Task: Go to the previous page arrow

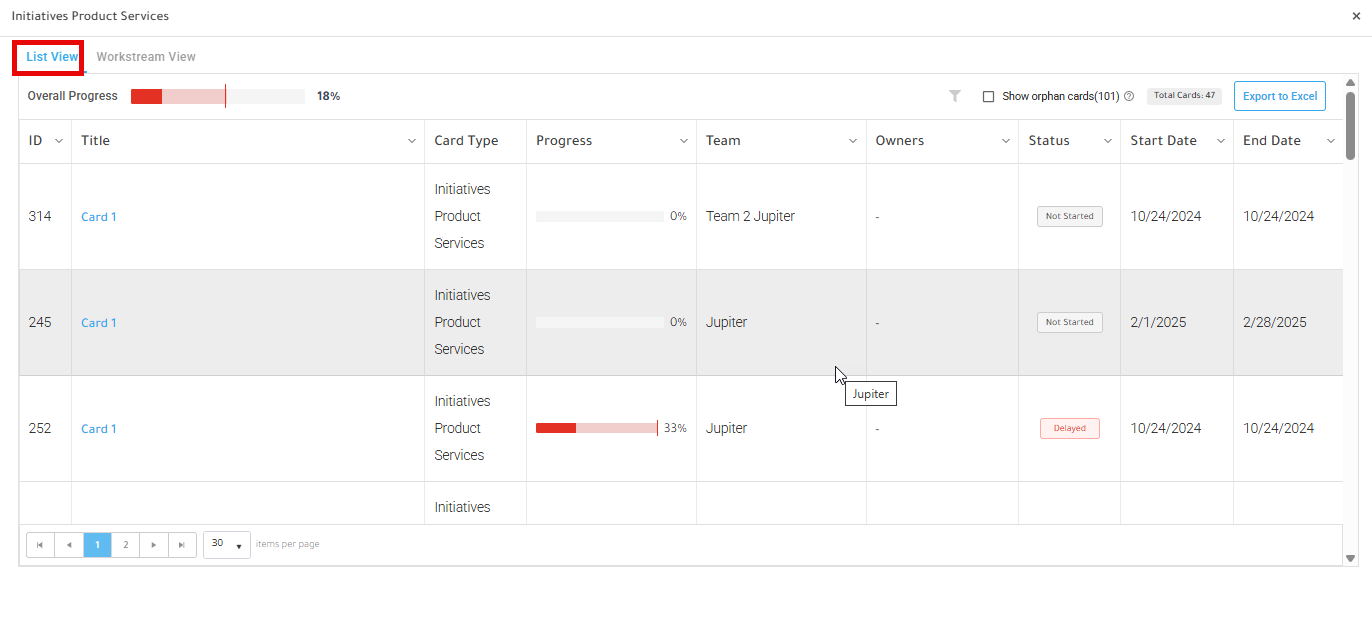Action: click(69, 545)
